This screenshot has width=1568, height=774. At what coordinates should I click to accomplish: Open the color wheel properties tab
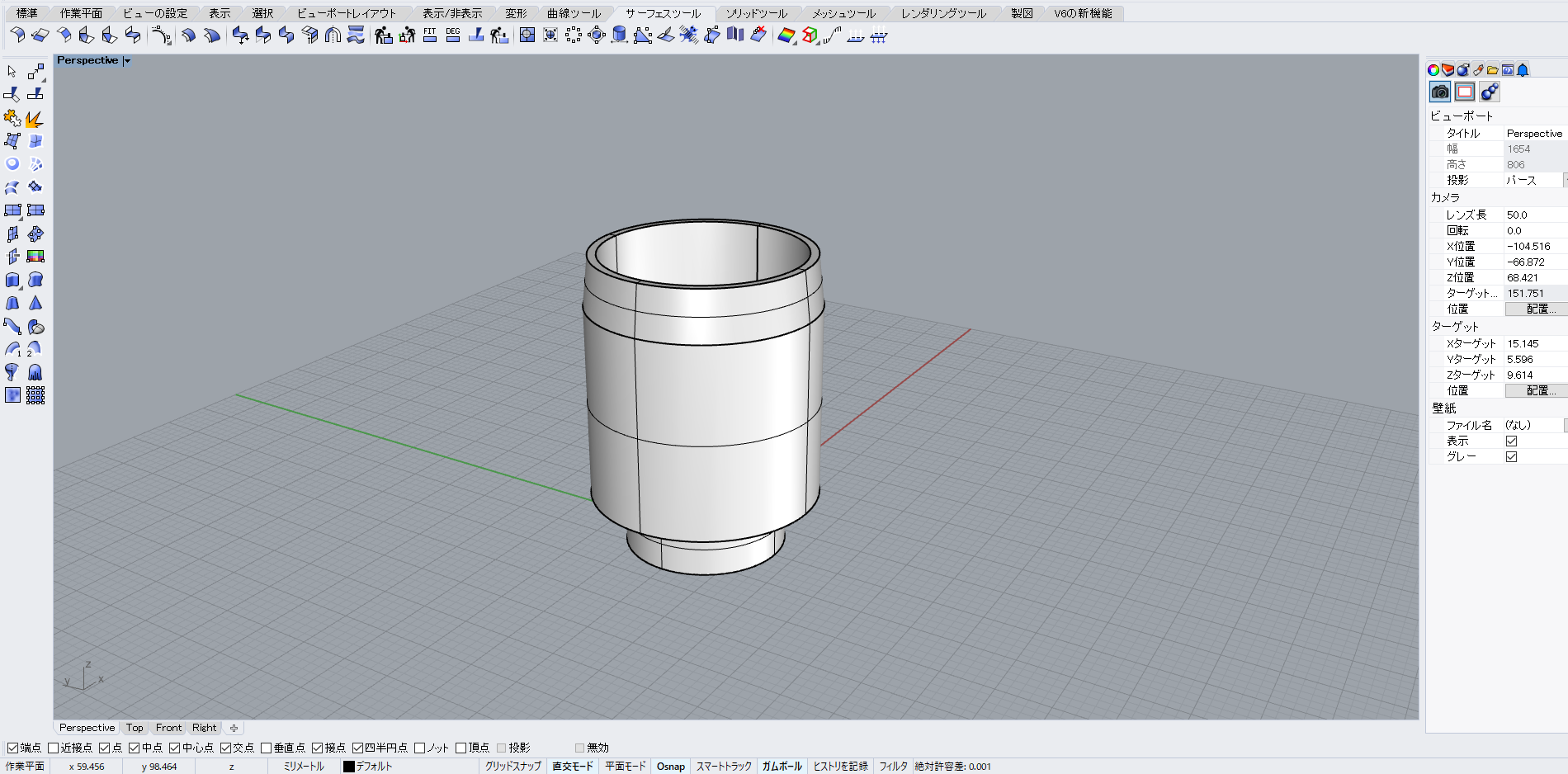tap(1433, 70)
